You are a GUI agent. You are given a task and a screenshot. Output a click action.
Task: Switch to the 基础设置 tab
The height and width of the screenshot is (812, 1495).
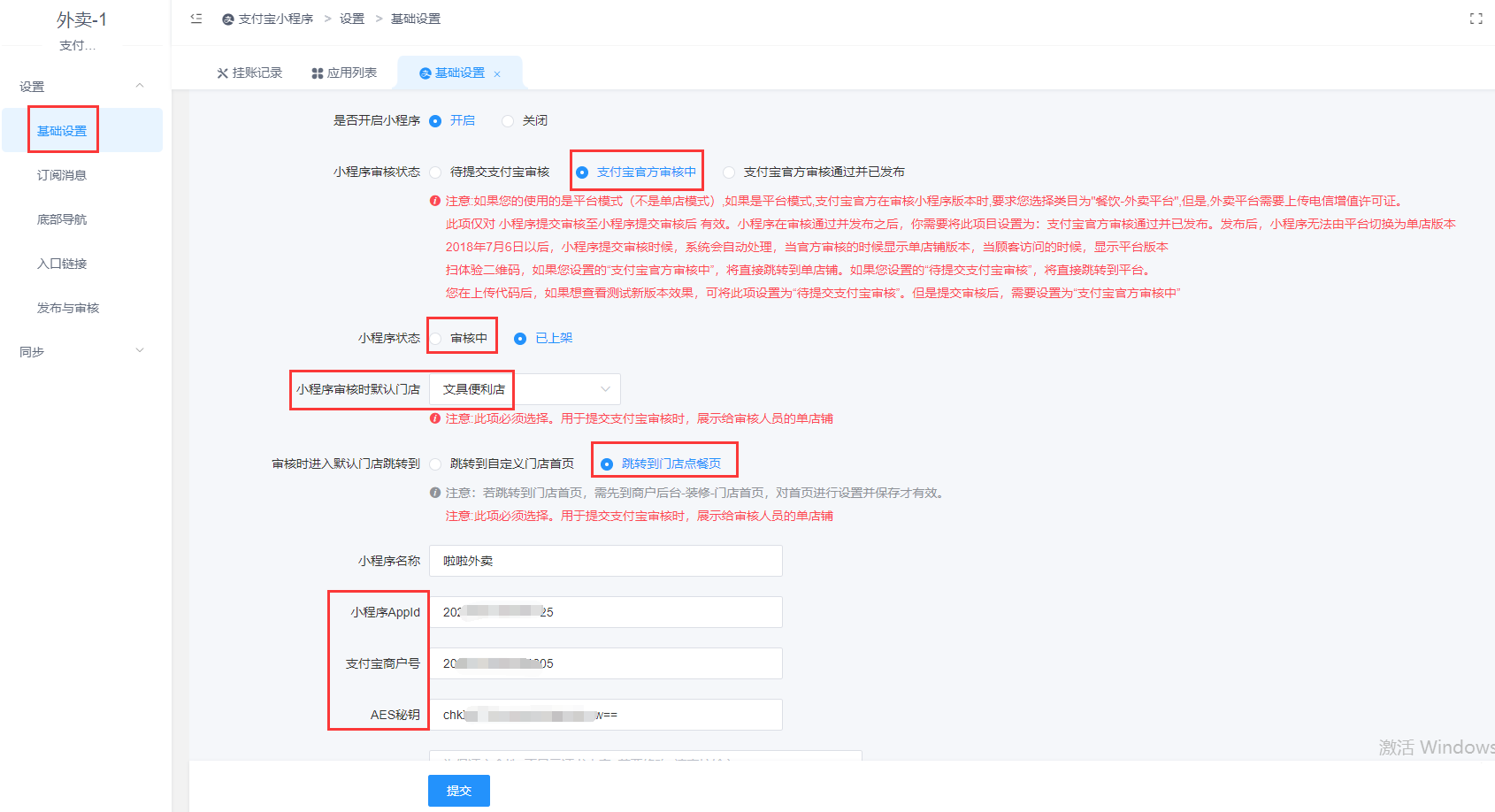pos(460,73)
